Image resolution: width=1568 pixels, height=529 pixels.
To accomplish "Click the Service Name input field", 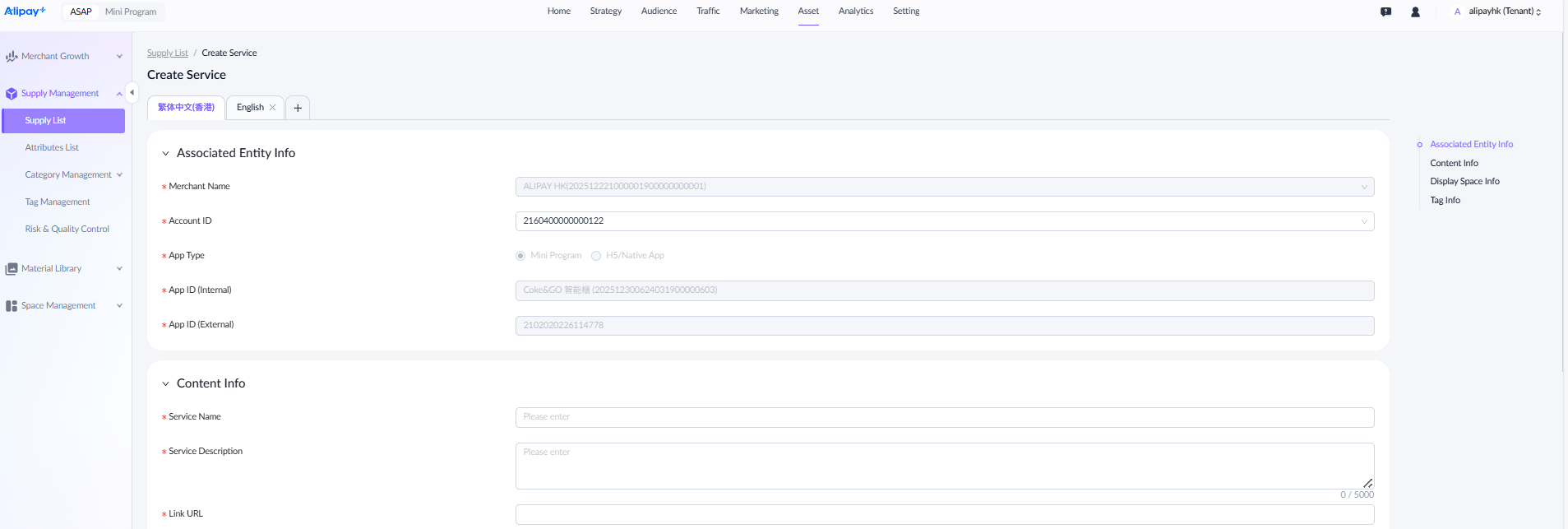I will click(944, 417).
